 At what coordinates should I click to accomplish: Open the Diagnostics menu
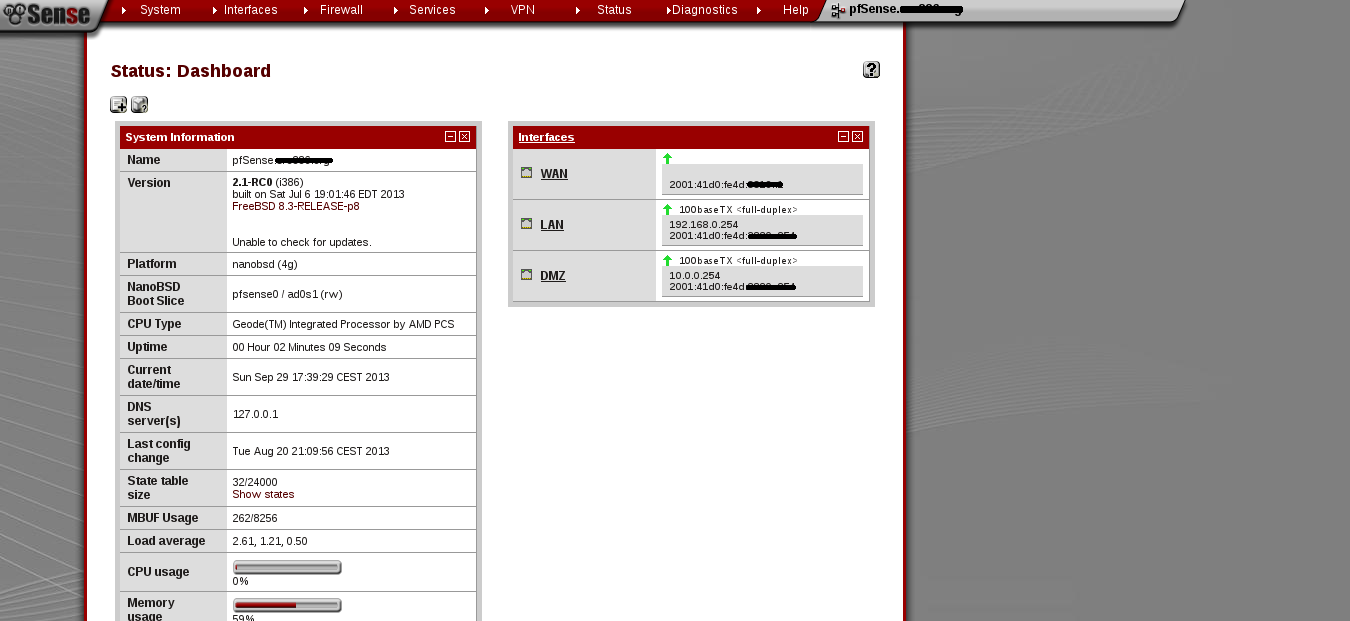pos(705,10)
